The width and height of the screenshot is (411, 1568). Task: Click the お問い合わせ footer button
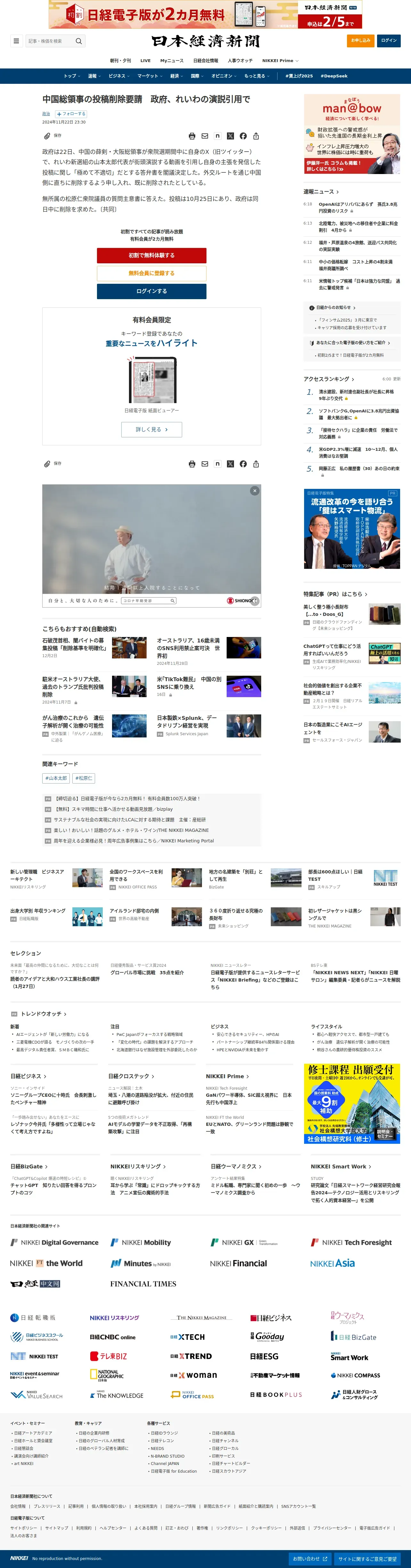coord(310,1559)
